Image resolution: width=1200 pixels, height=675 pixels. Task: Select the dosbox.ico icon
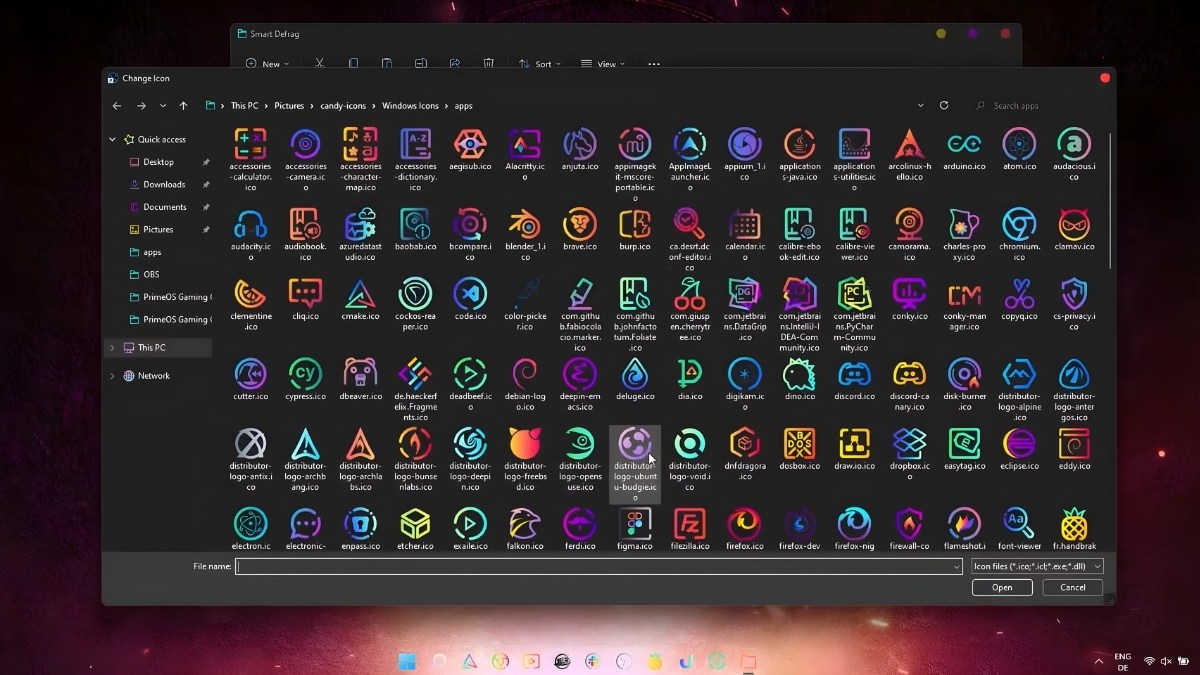pyautogui.click(x=800, y=450)
